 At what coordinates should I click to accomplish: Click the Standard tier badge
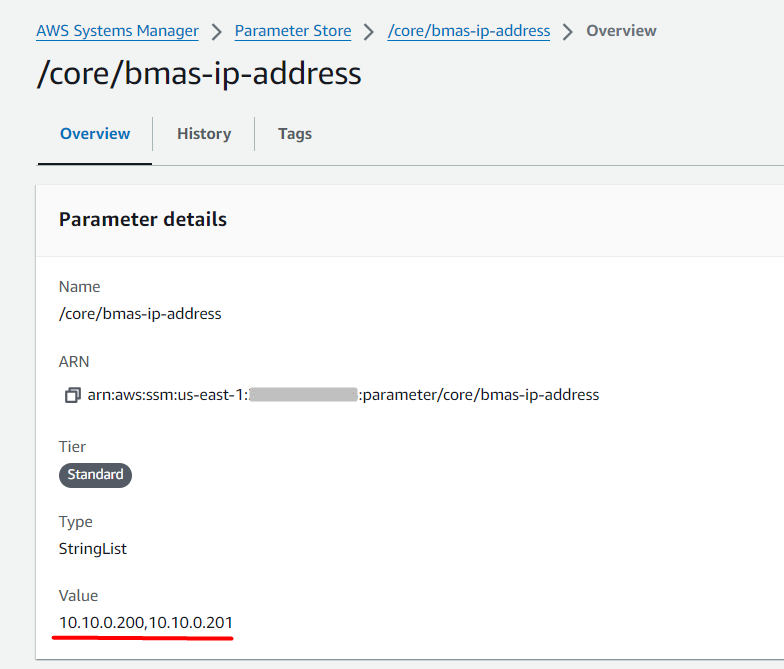point(95,474)
